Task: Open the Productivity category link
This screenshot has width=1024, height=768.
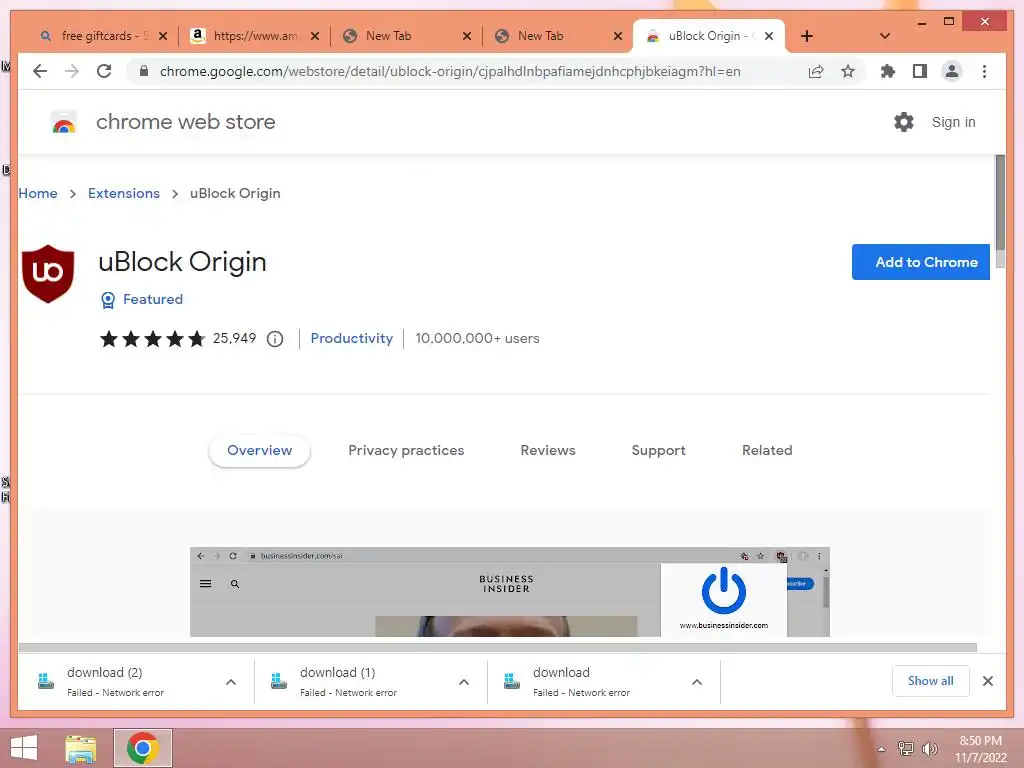Action: (351, 338)
